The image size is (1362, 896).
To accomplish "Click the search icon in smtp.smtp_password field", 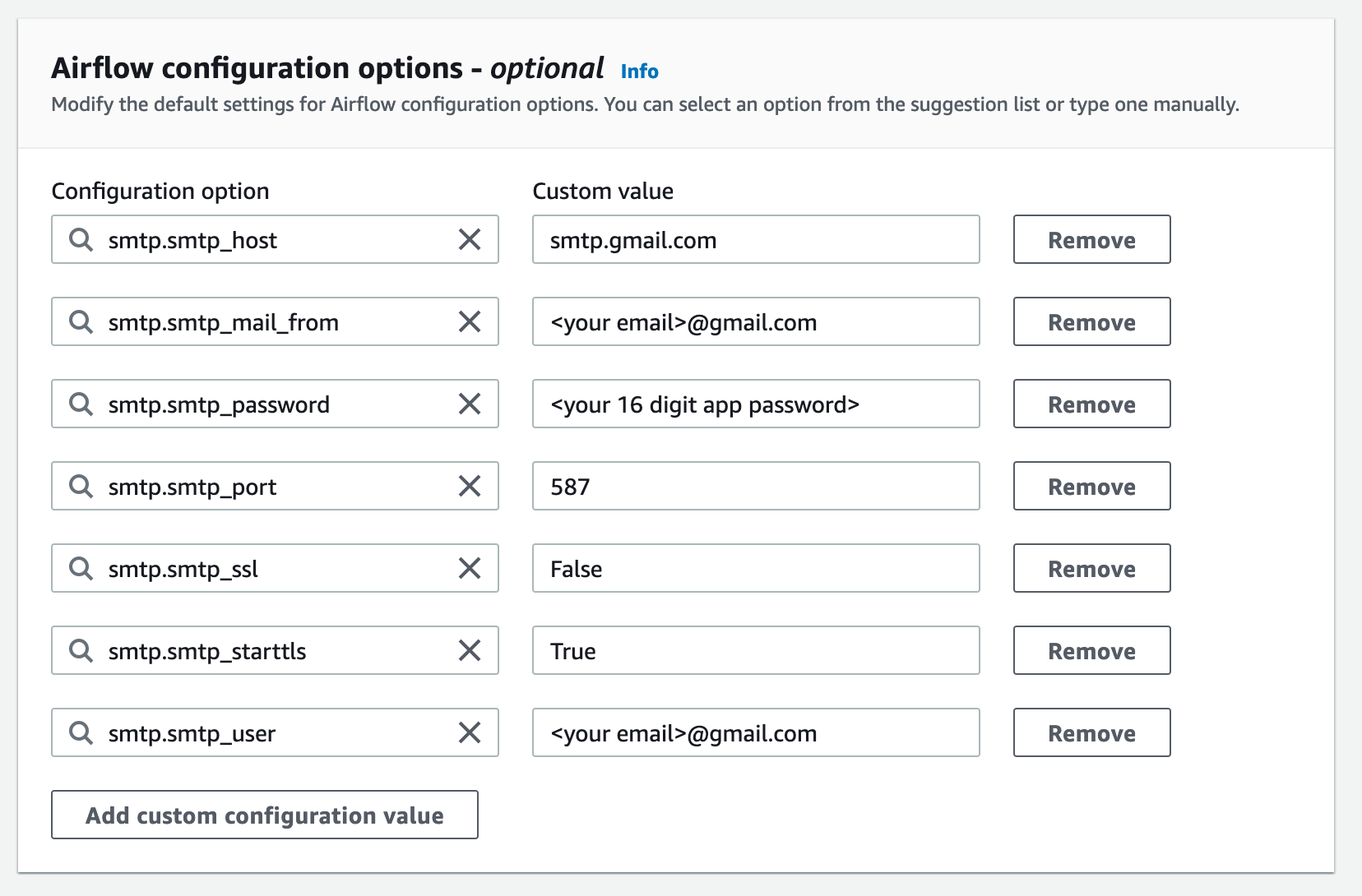I will coord(81,404).
